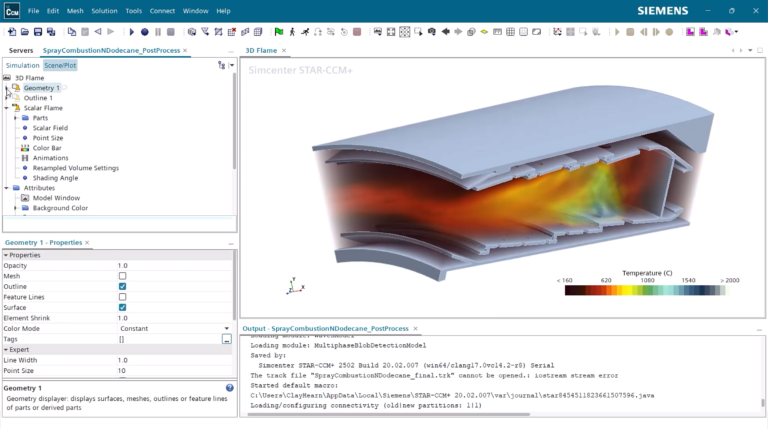
Task: Uncheck the Outline checkbox
Action: click(x=122, y=286)
